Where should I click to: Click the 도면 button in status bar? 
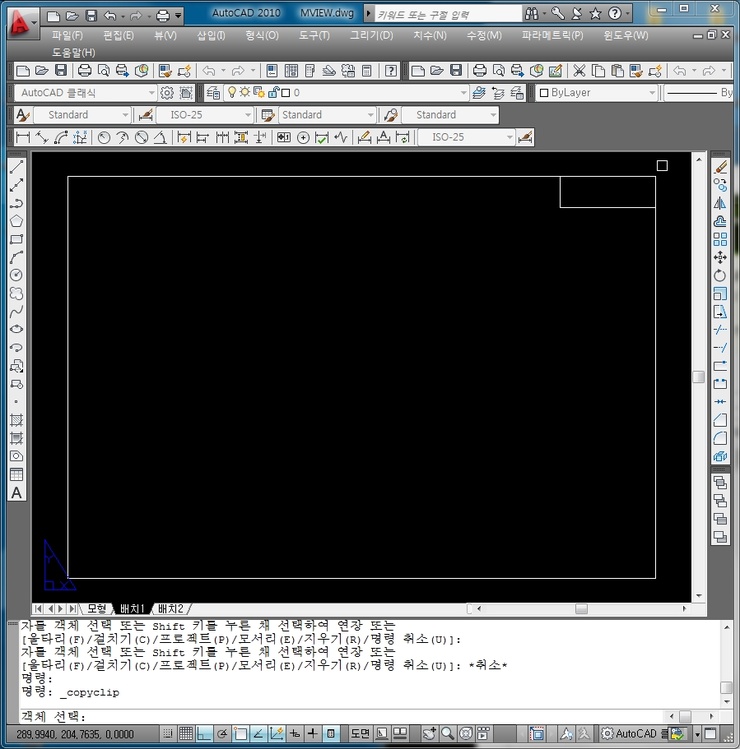pyautogui.click(x=360, y=733)
